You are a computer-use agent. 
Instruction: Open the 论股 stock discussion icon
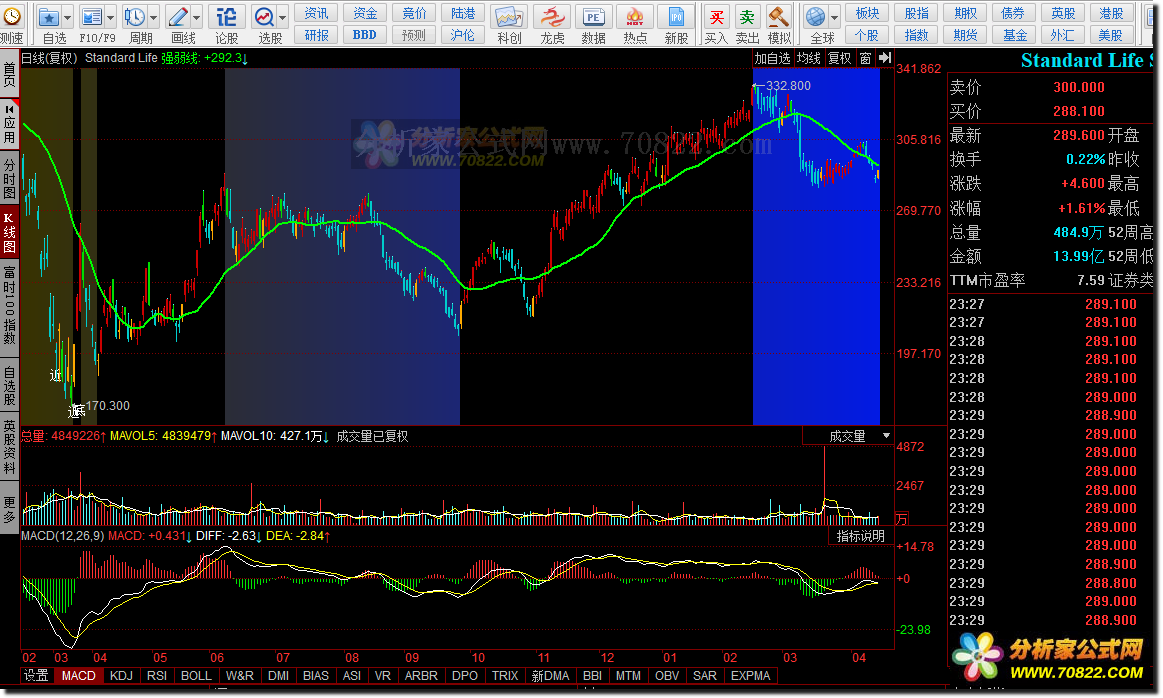pos(227,16)
